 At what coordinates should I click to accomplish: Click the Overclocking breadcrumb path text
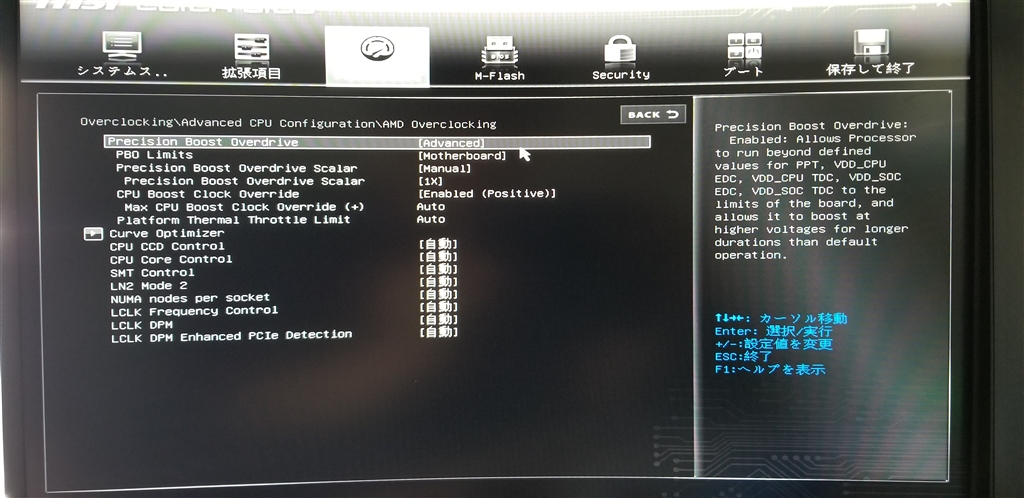(x=288, y=123)
